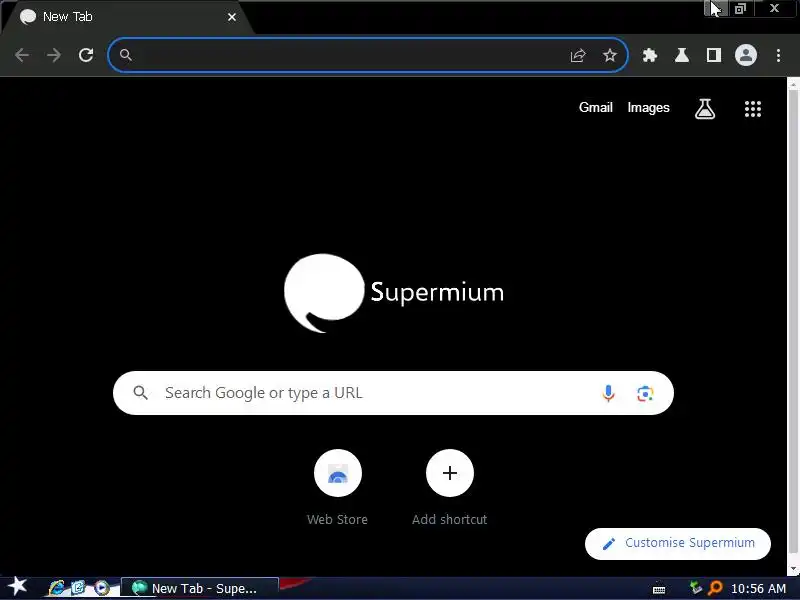Screen dimensions: 800x600
Task: Click the share page icon in the address bar
Action: pos(578,55)
